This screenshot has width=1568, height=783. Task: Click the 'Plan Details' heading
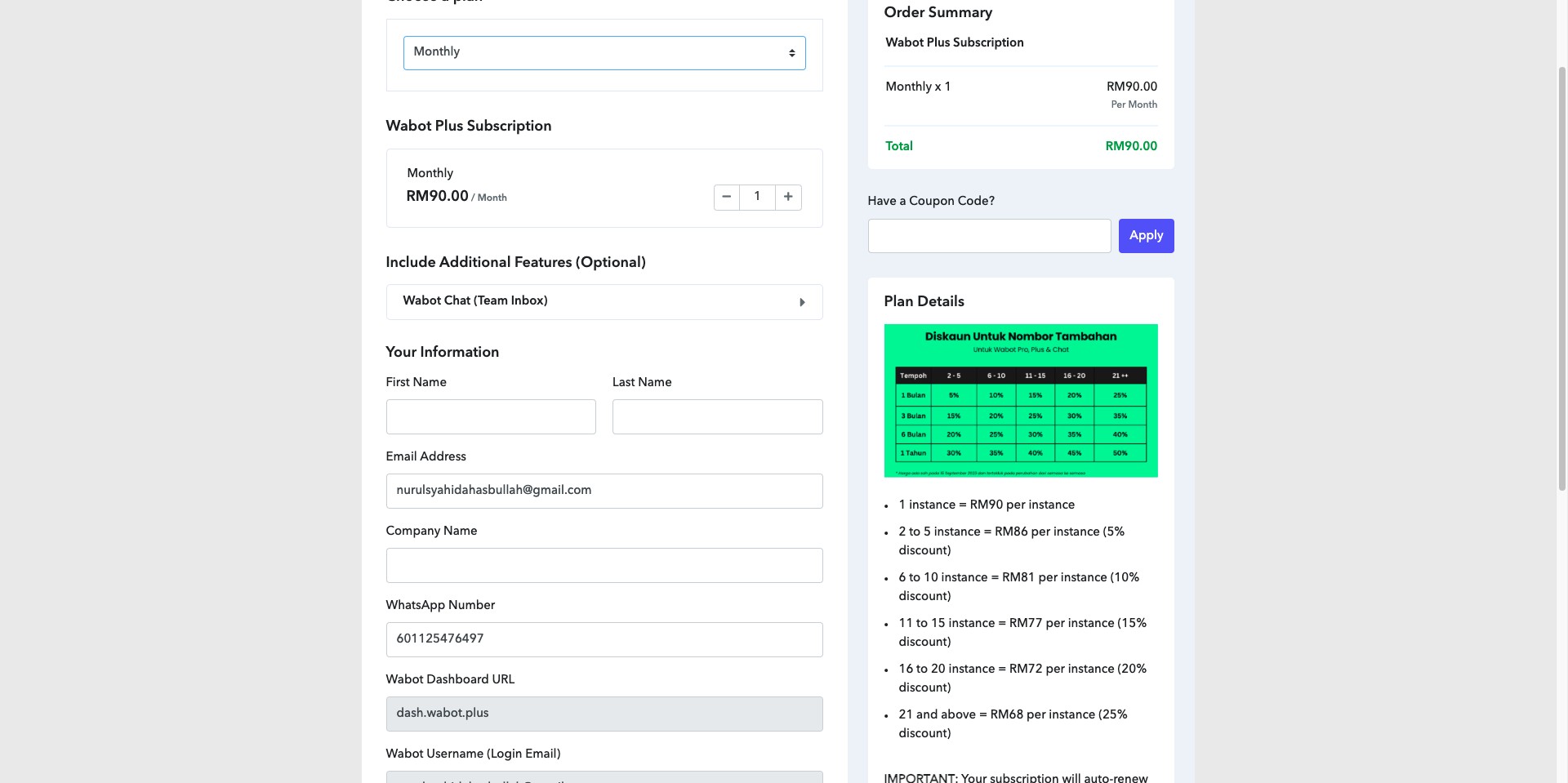click(924, 301)
